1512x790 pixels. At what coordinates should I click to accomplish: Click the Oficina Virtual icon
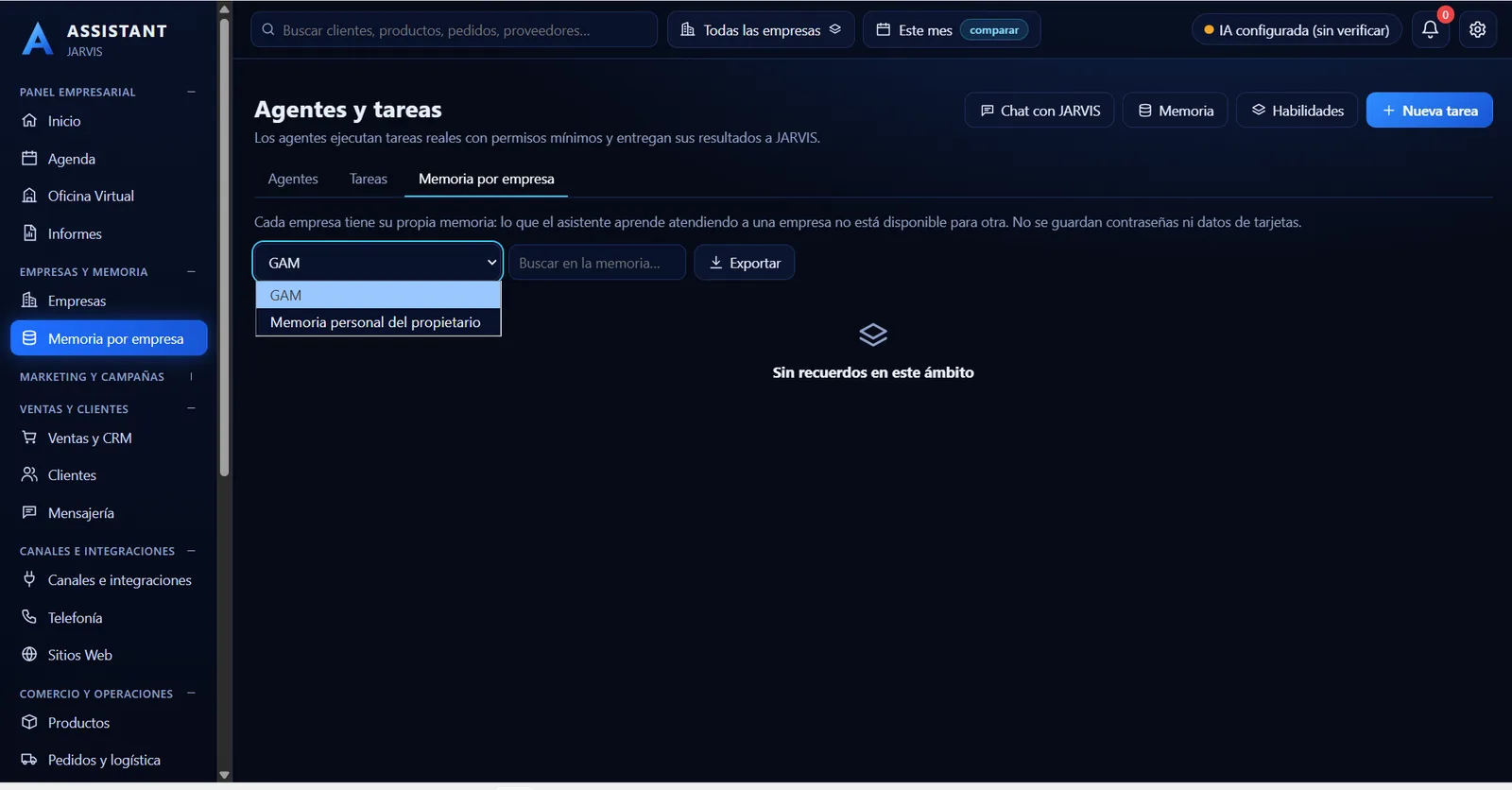(29, 196)
